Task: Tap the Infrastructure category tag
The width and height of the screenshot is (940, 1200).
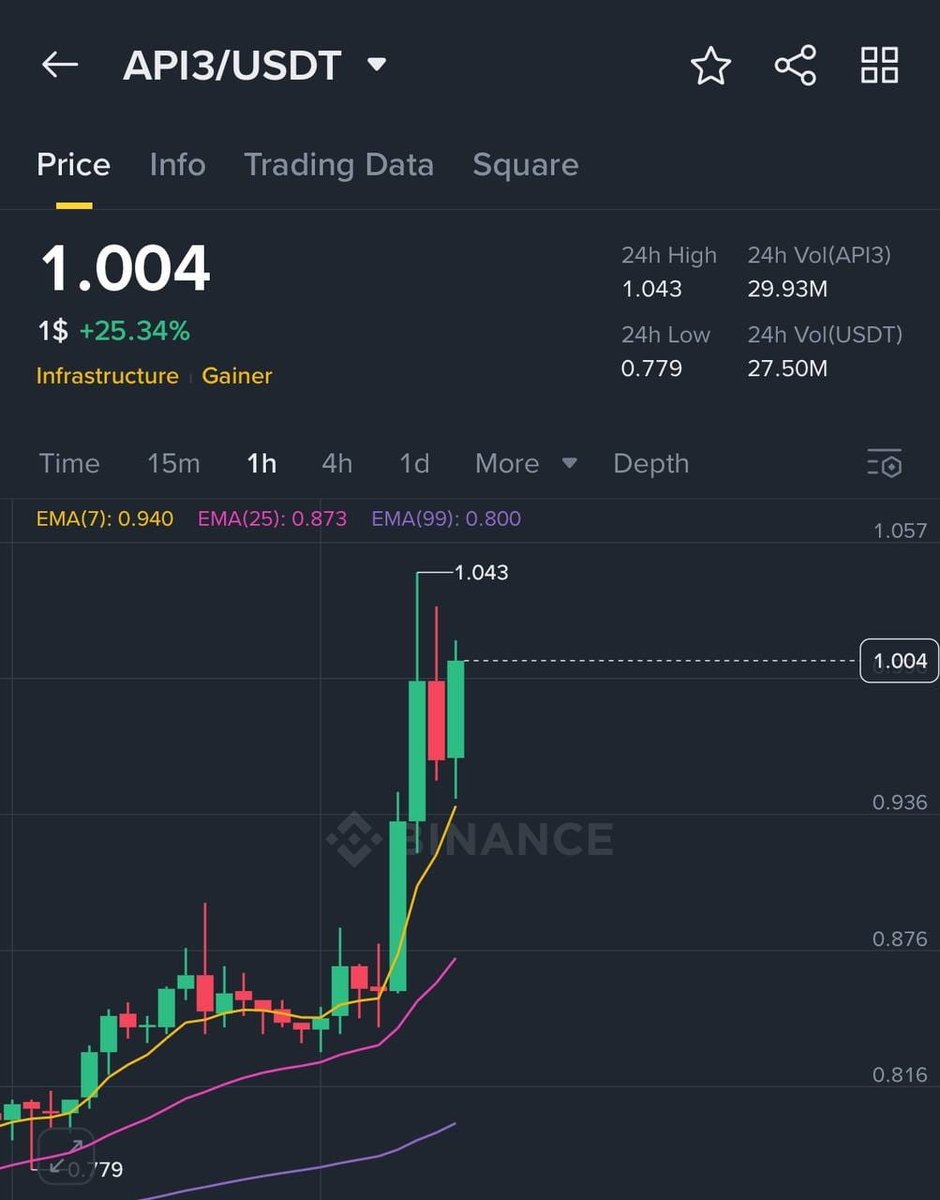Action: point(107,376)
